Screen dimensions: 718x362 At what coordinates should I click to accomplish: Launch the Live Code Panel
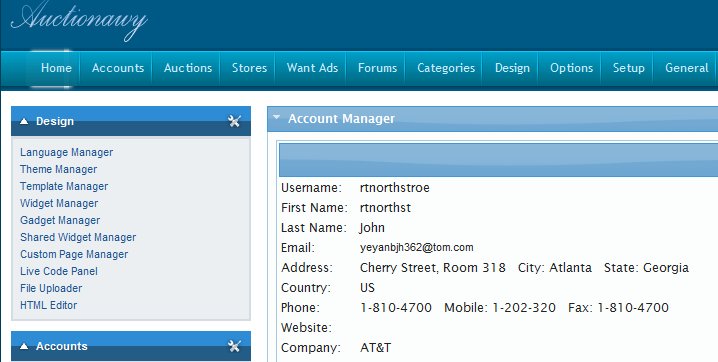click(59, 271)
